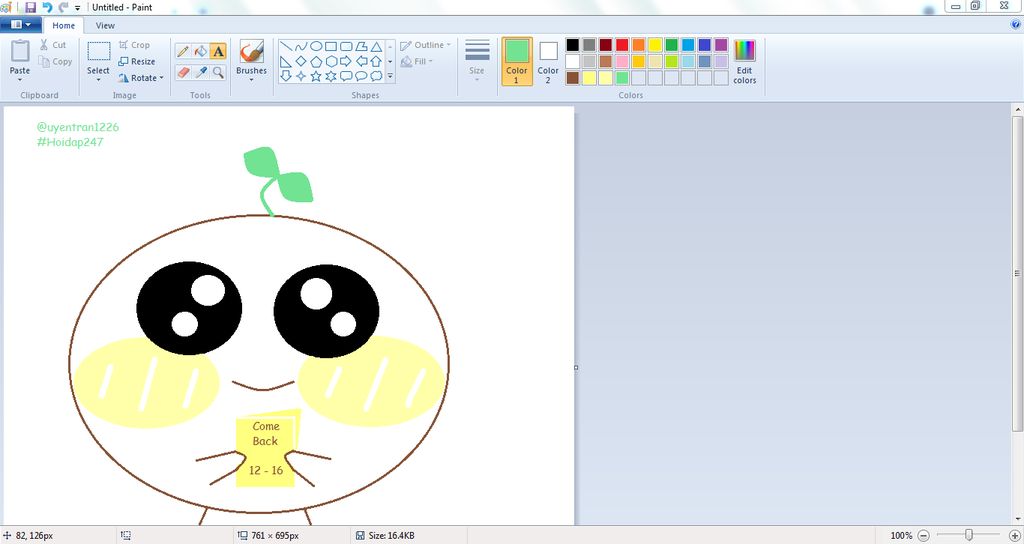The width and height of the screenshot is (1024, 544).
Task: Pick the Oval shape
Action: click(x=316, y=46)
